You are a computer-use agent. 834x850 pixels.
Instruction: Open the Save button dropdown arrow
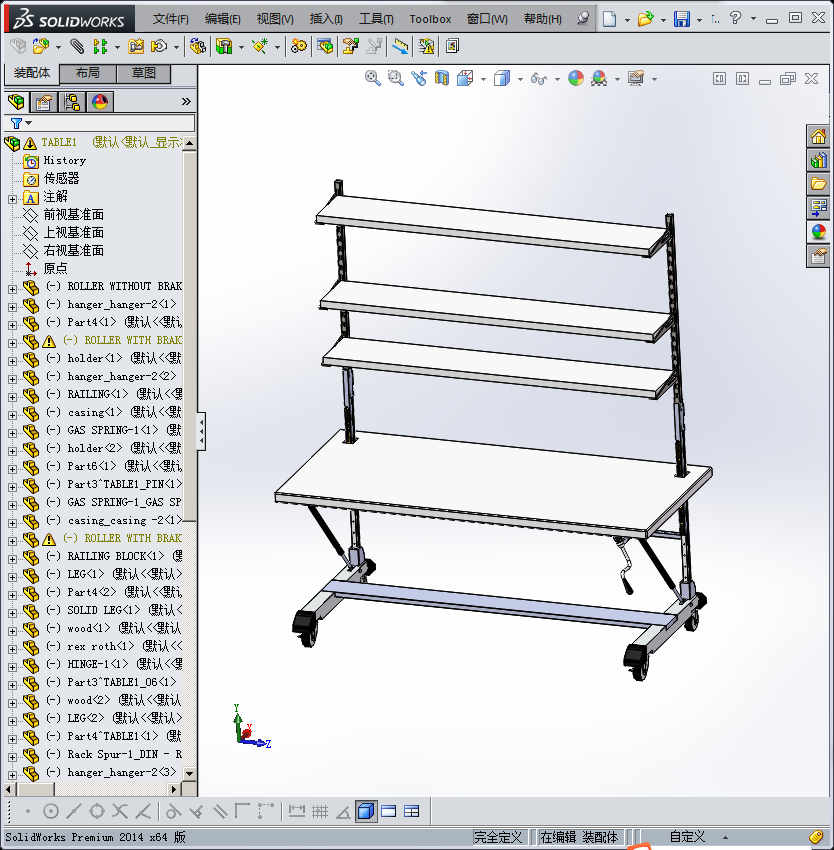click(x=699, y=20)
